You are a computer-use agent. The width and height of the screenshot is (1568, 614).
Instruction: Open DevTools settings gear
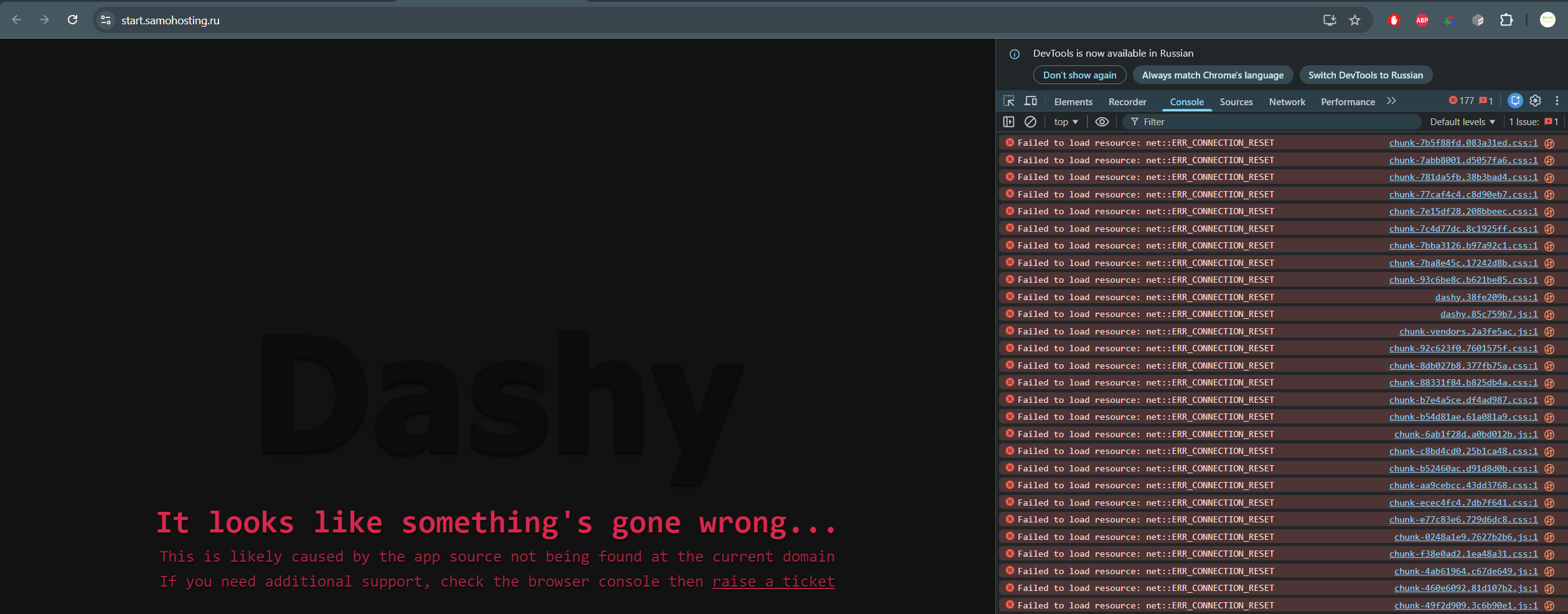1536,101
